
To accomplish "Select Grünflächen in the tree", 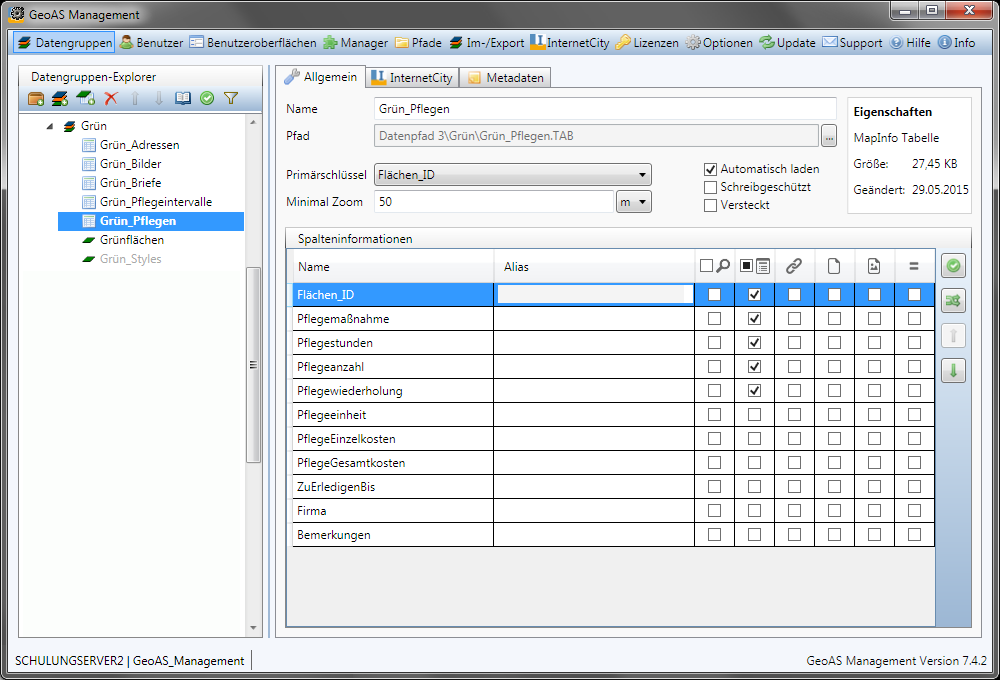I will 131,240.
